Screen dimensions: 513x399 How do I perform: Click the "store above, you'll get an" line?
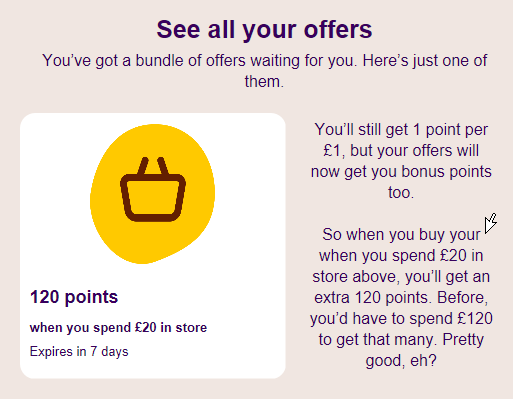pyautogui.click(x=401, y=277)
